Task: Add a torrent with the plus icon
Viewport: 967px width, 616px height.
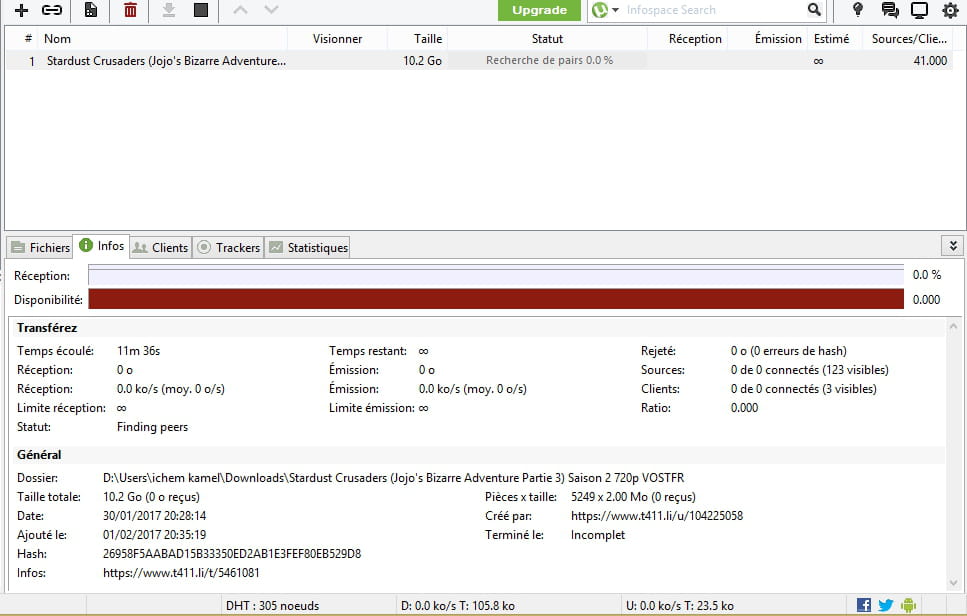Action: pyautogui.click(x=22, y=10)
